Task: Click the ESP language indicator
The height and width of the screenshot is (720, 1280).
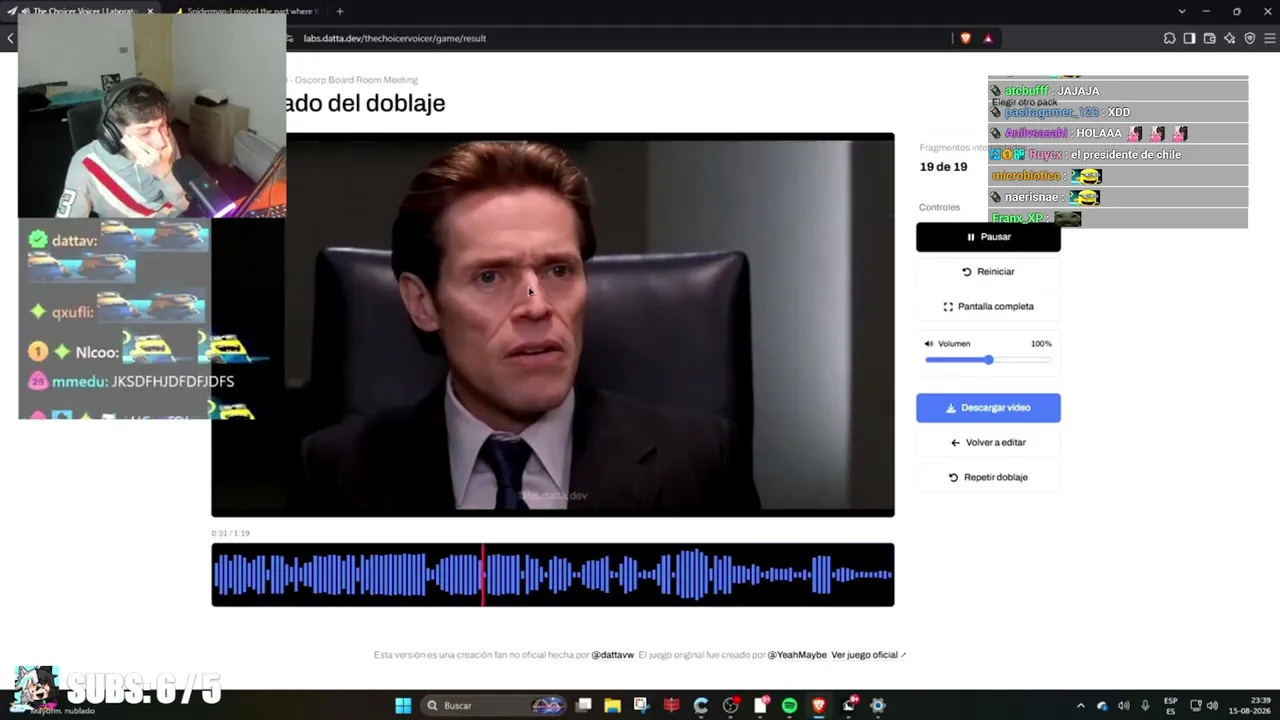Action: coord(1171,705)
